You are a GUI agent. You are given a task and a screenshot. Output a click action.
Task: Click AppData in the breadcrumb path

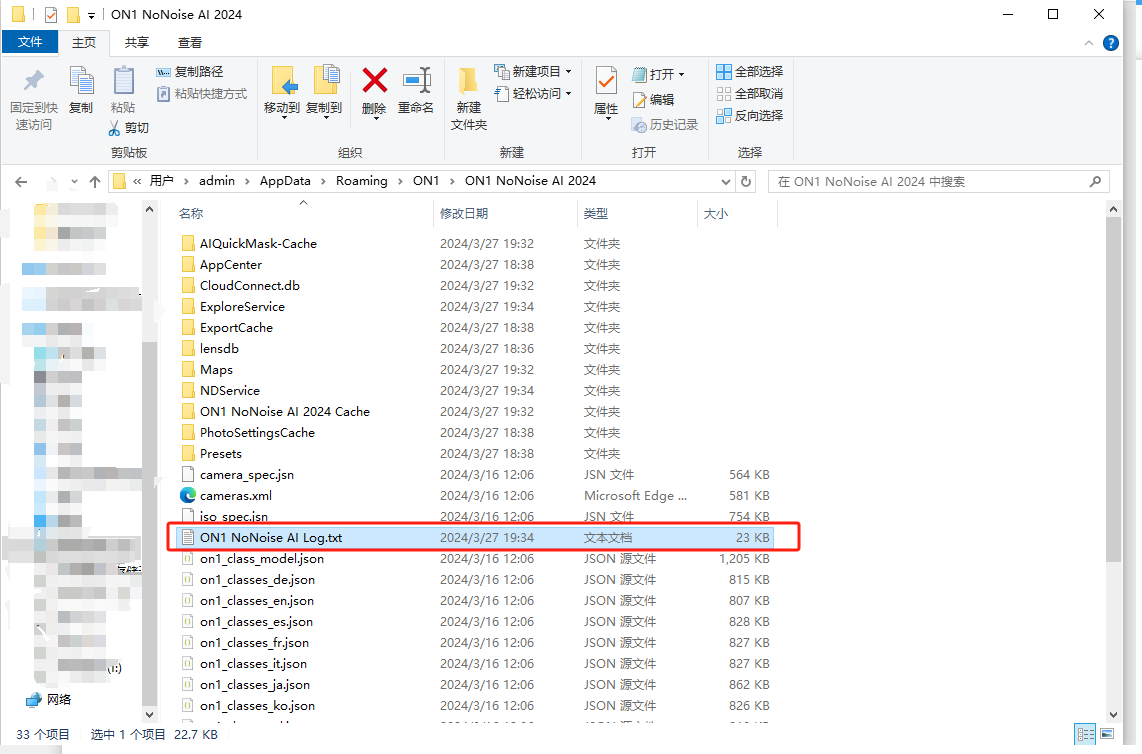(285, 181)
